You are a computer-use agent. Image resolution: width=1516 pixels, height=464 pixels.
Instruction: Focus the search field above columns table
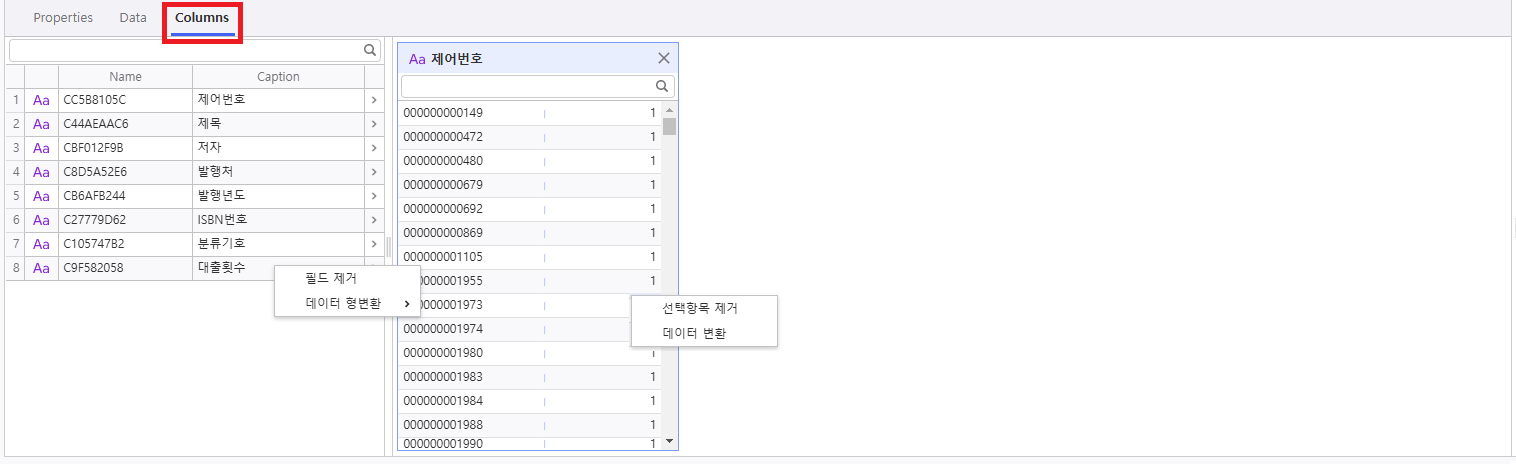[185, 49]
